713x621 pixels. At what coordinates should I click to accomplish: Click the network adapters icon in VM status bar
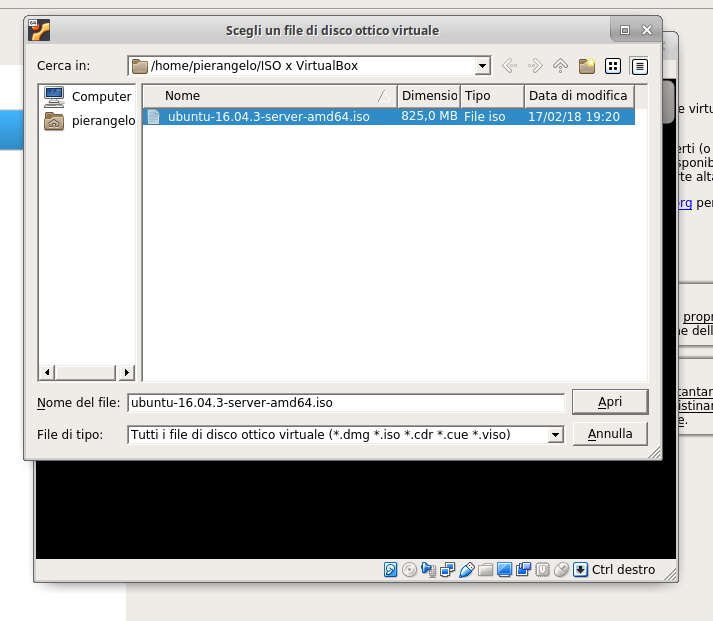coord(447,570)
